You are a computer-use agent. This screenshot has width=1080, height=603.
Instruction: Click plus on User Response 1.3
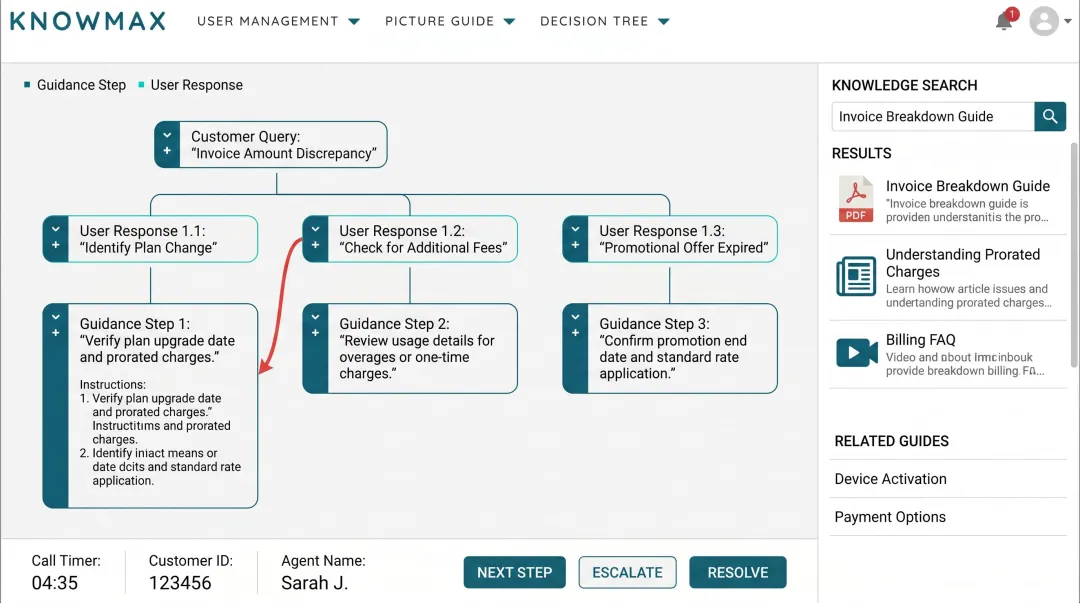(x=575, y=245)
